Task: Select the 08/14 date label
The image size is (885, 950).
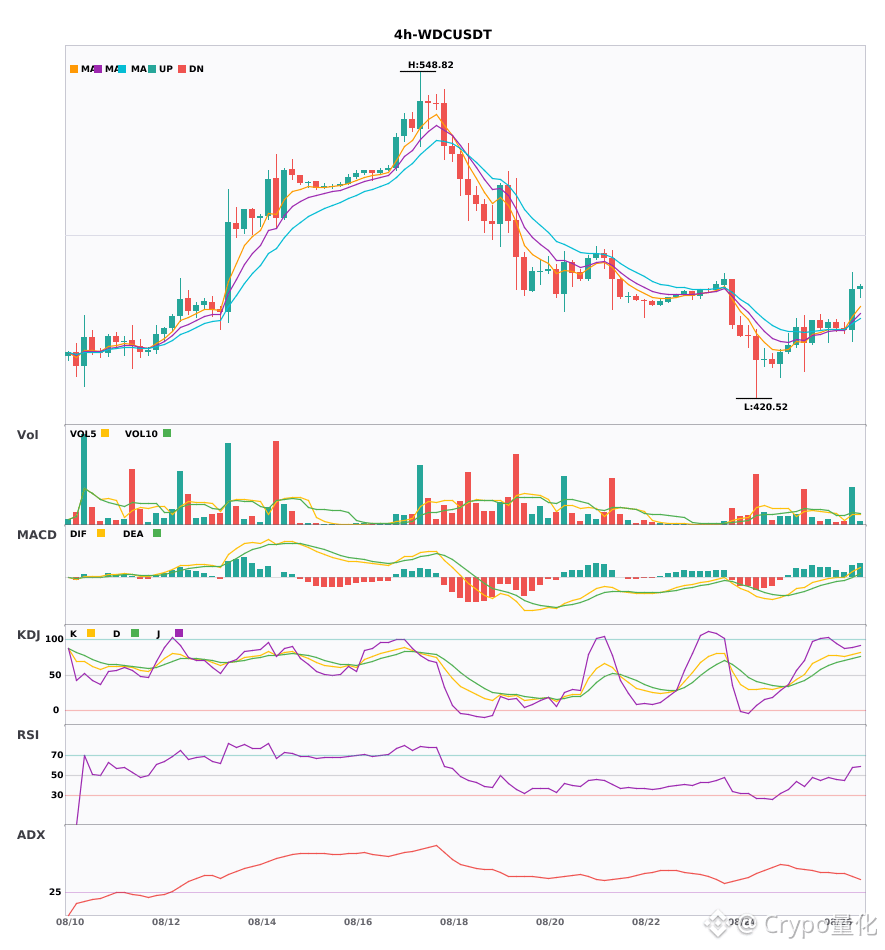Action: pos(262,922)
